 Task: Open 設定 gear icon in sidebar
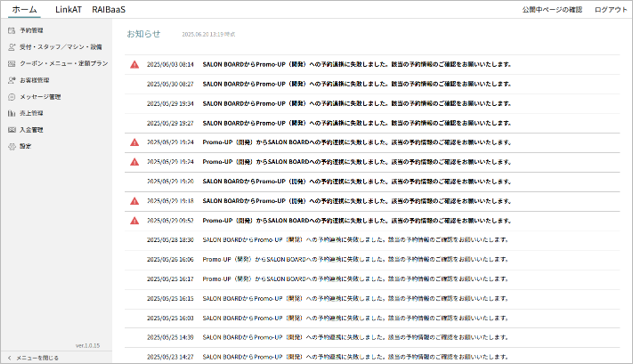coord(12,146)
